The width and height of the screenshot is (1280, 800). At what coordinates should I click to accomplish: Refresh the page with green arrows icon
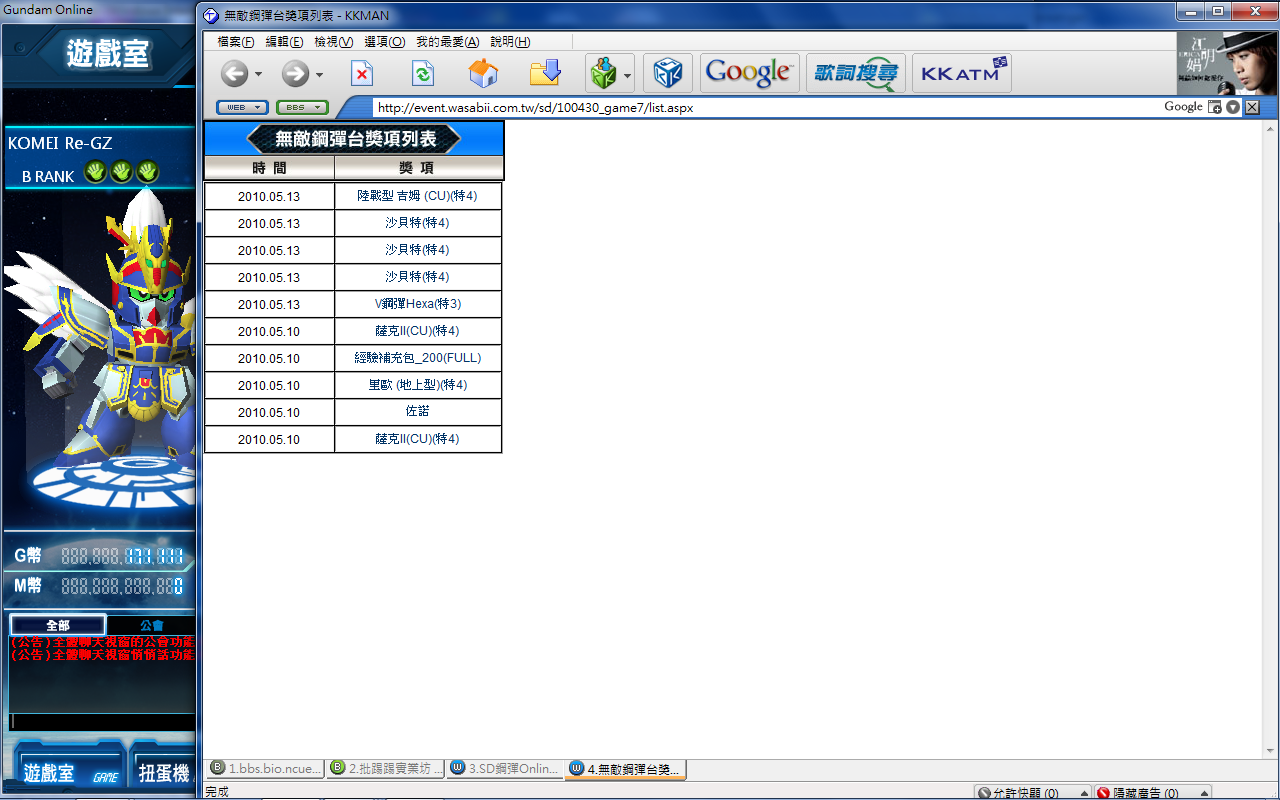coord(422,74)
